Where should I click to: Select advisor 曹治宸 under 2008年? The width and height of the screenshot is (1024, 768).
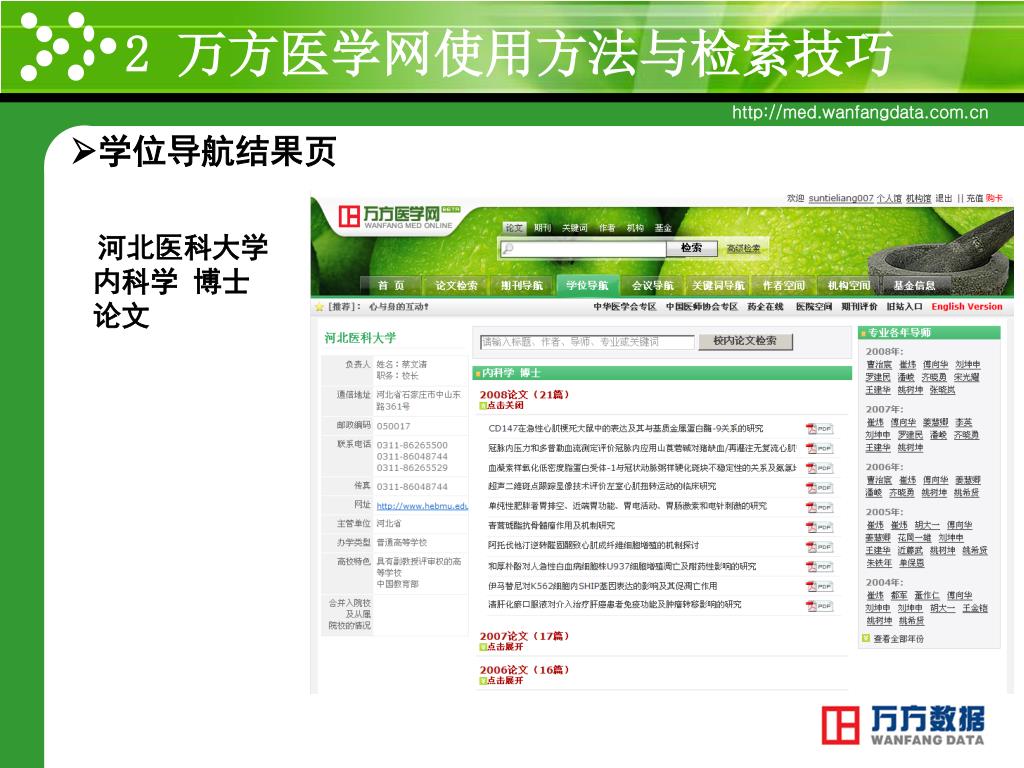click(x=878, y=364)
